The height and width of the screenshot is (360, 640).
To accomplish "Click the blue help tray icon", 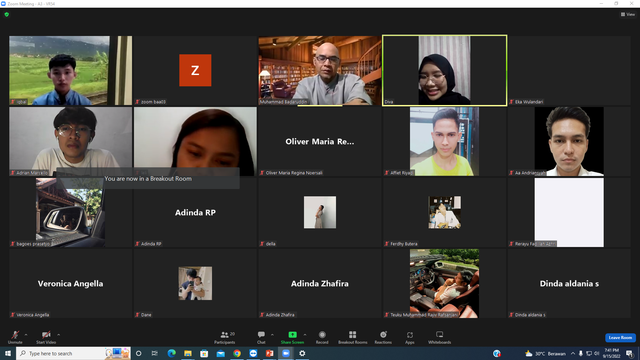I will [497, 353].
